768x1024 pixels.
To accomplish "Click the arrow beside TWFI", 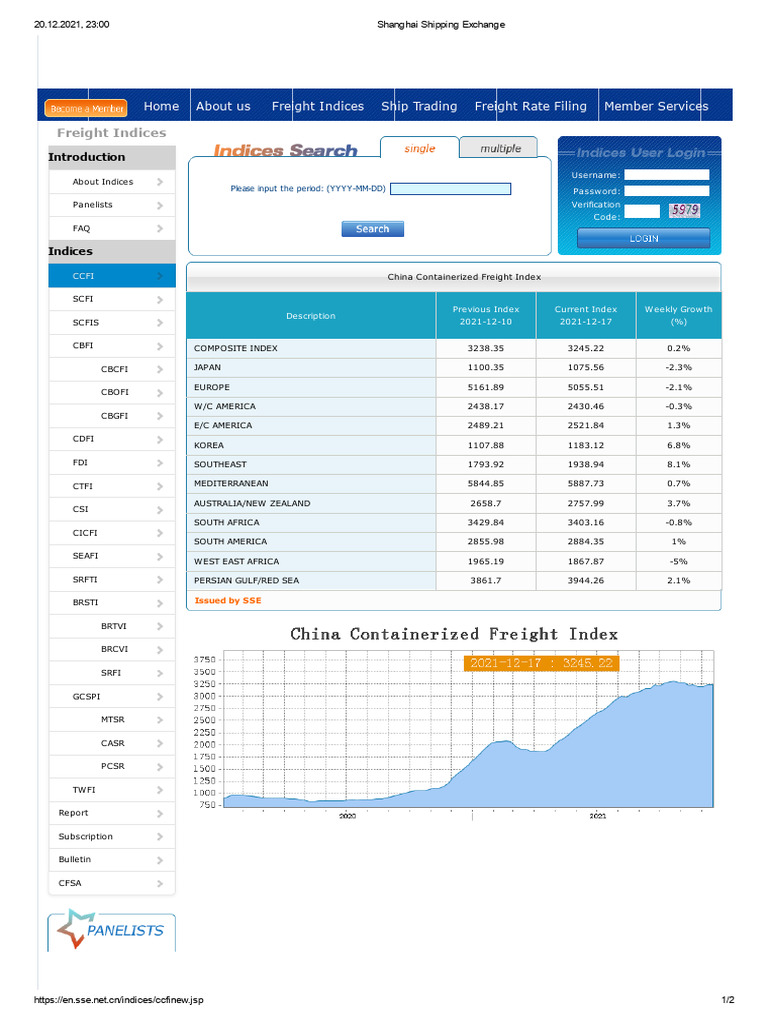I will pos(160,790).
